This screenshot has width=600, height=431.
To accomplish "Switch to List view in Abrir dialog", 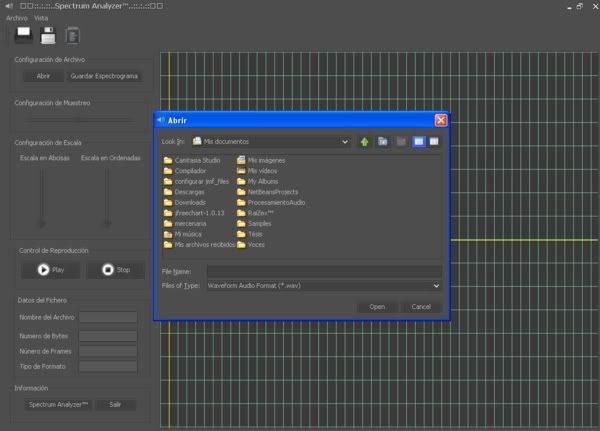I will pyautogui.click(x=419, y=142).
